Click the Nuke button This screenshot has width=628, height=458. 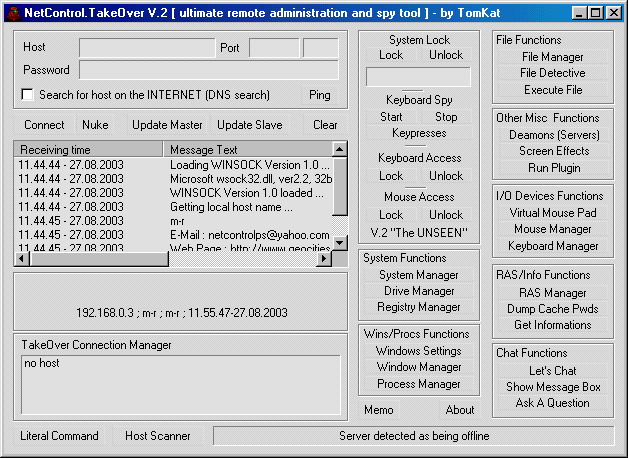point(95,125)
